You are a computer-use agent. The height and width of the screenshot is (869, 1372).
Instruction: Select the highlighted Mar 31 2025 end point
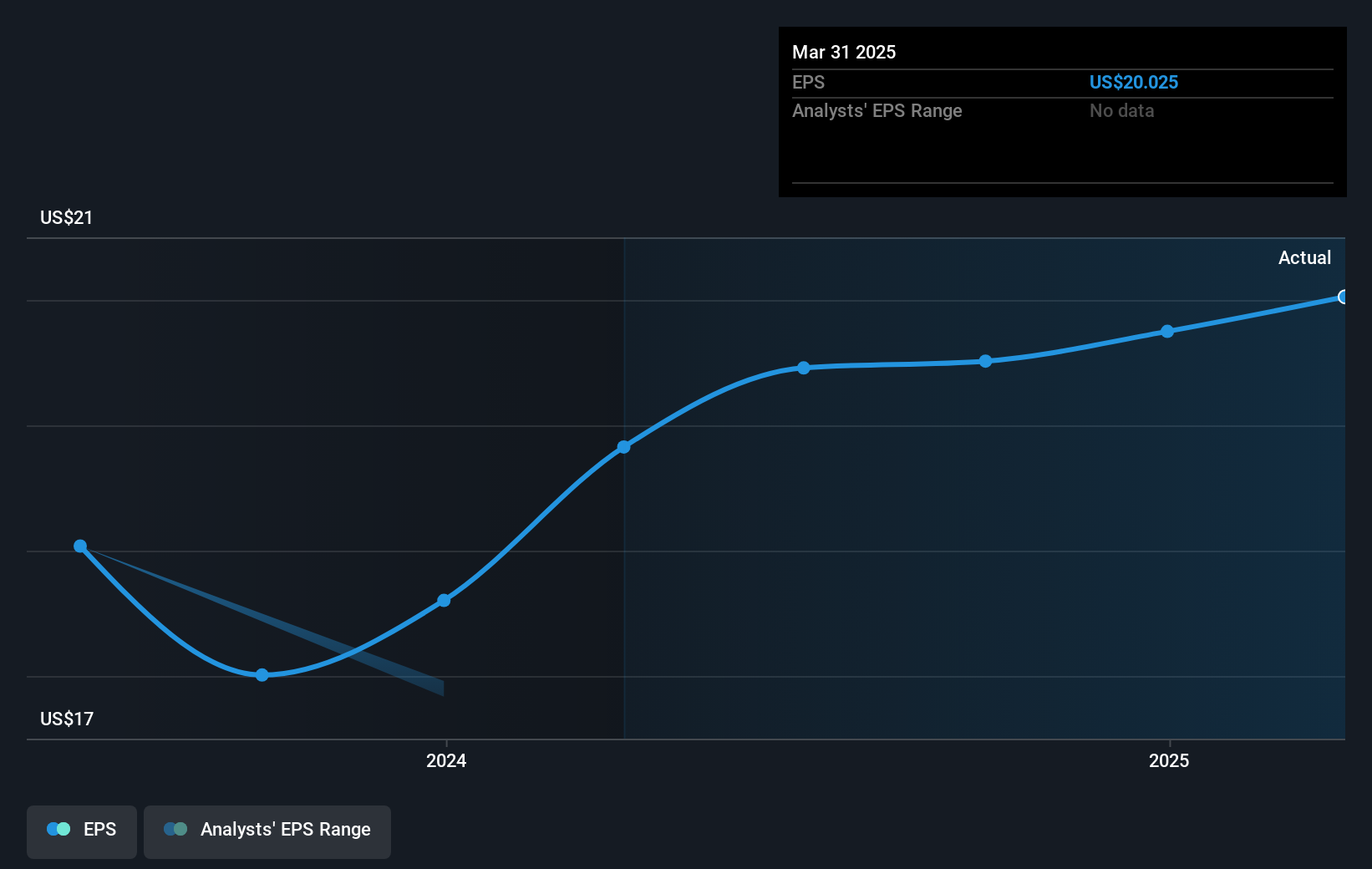1343,297
